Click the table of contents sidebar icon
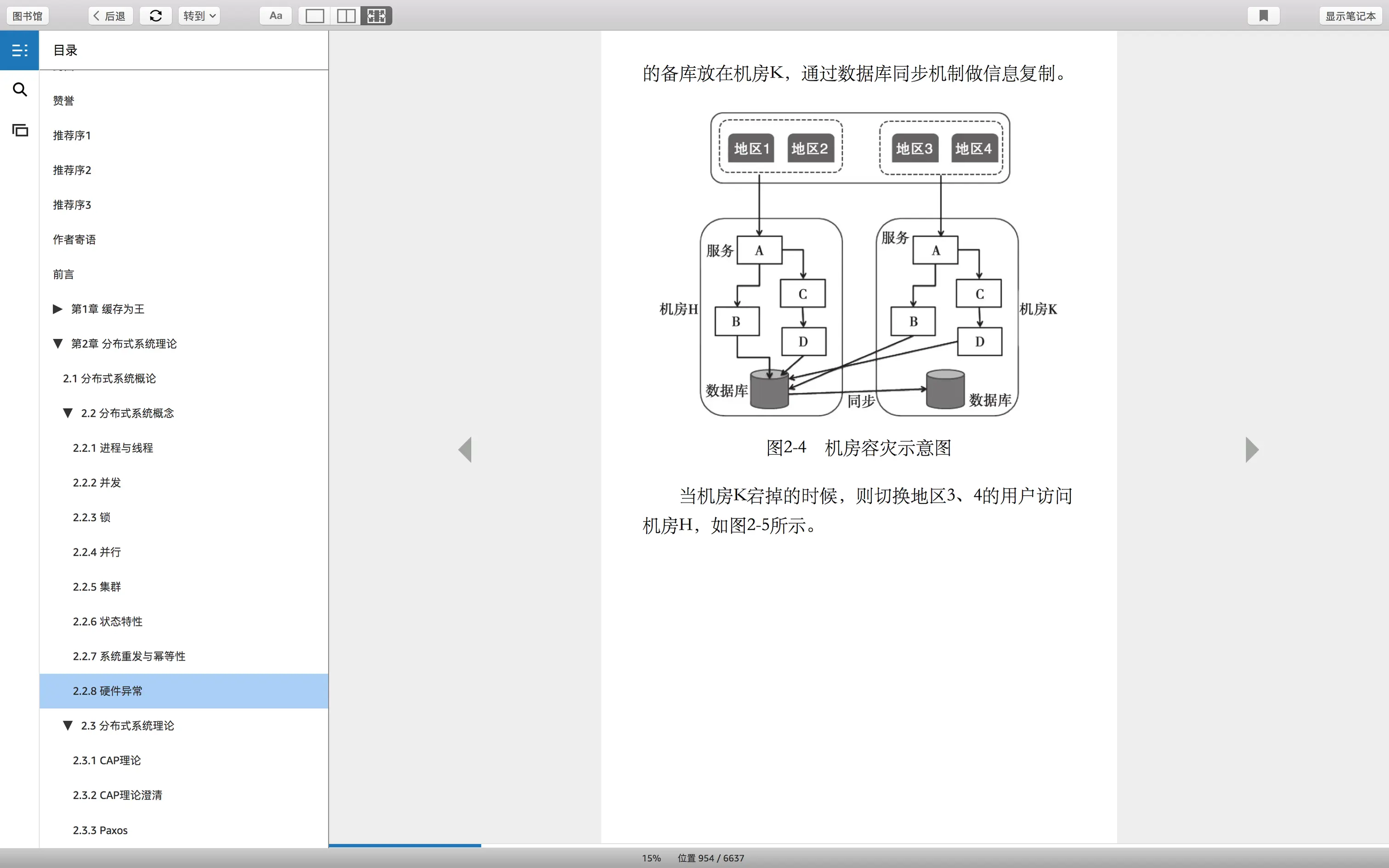This screenshot has width=1389, height=868. click(x=19, y=51)
